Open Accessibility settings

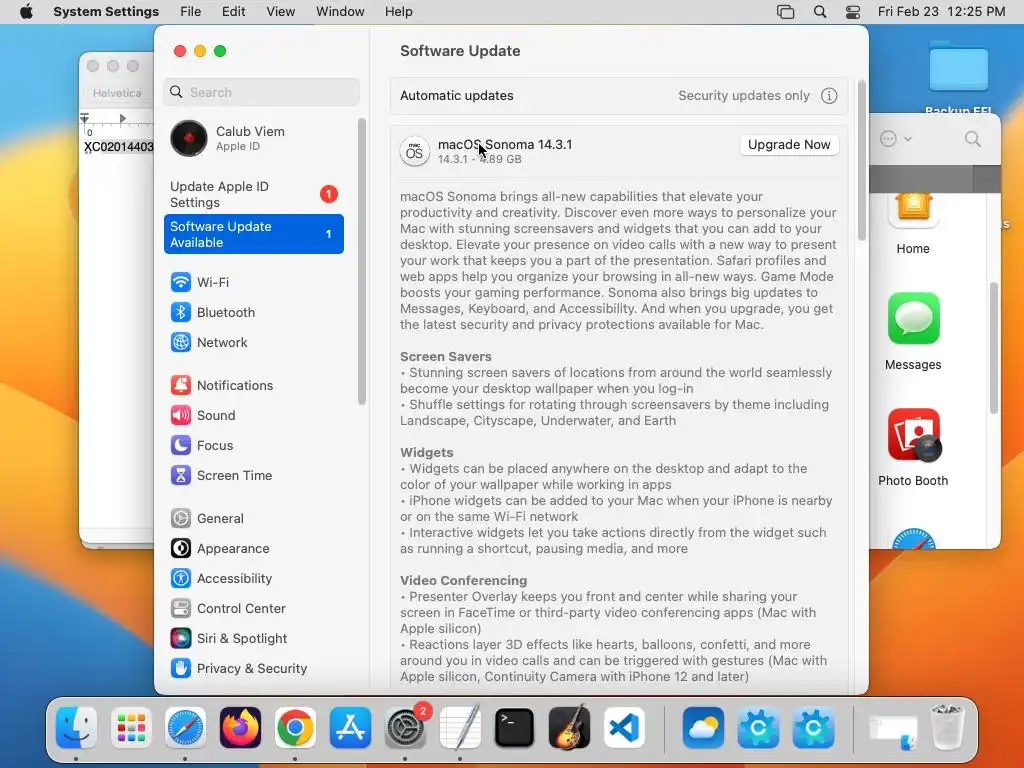253,579
